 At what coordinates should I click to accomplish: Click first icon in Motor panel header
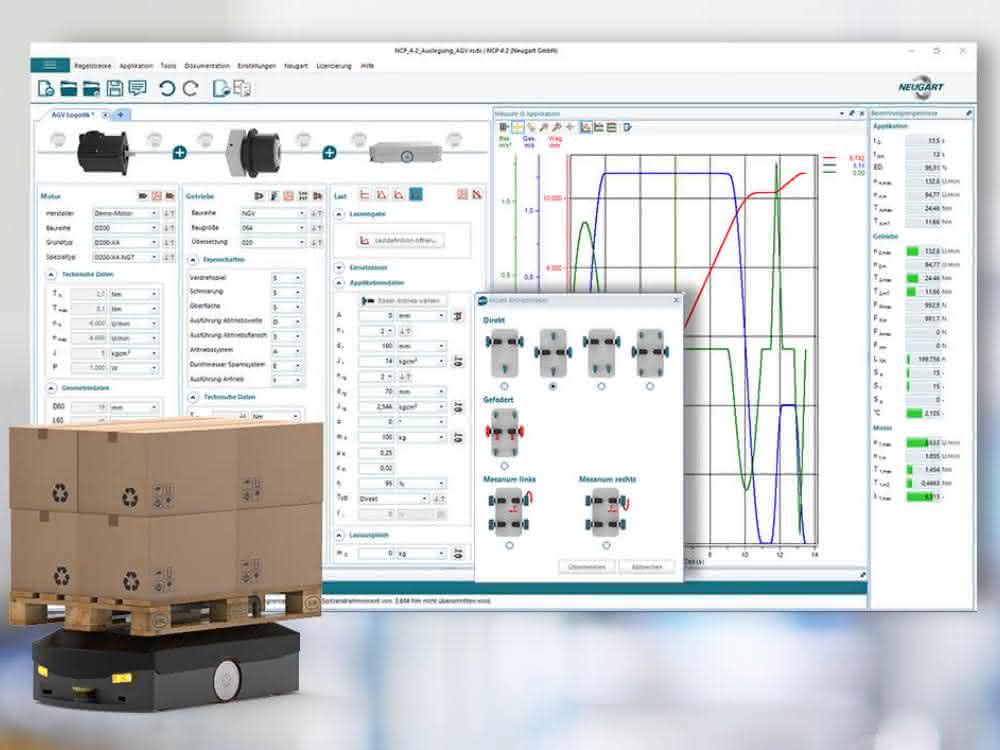click(143, 196)
